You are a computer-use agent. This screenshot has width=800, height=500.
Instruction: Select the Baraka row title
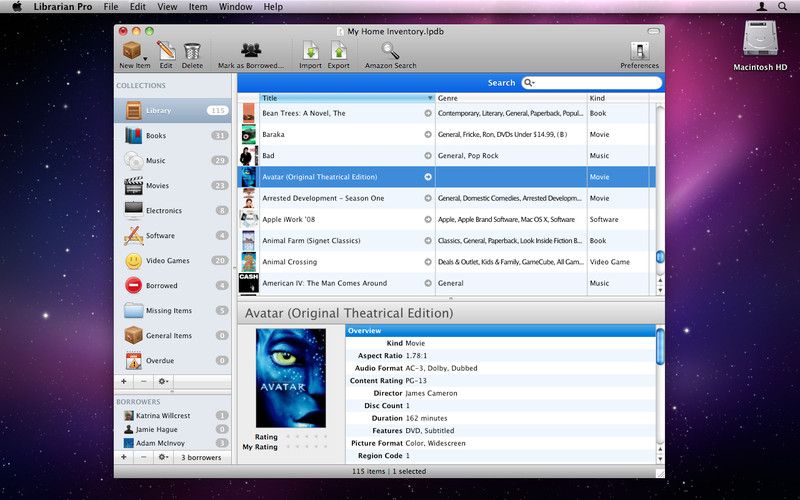point(273,135)
